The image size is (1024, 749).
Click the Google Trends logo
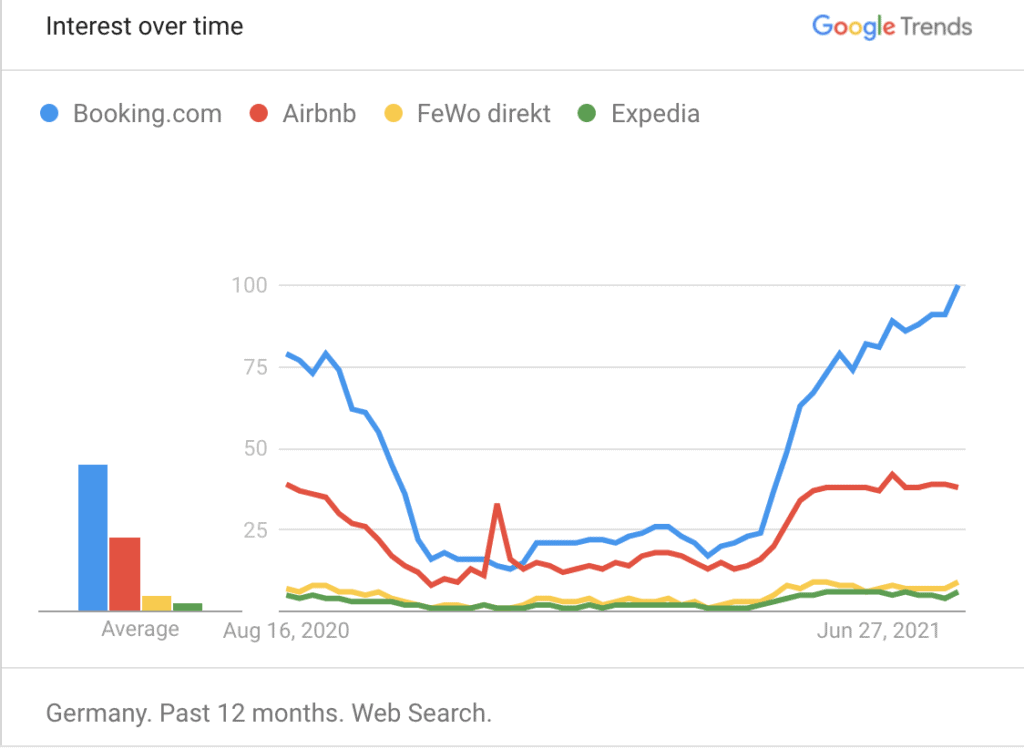[x=892, y=27]
